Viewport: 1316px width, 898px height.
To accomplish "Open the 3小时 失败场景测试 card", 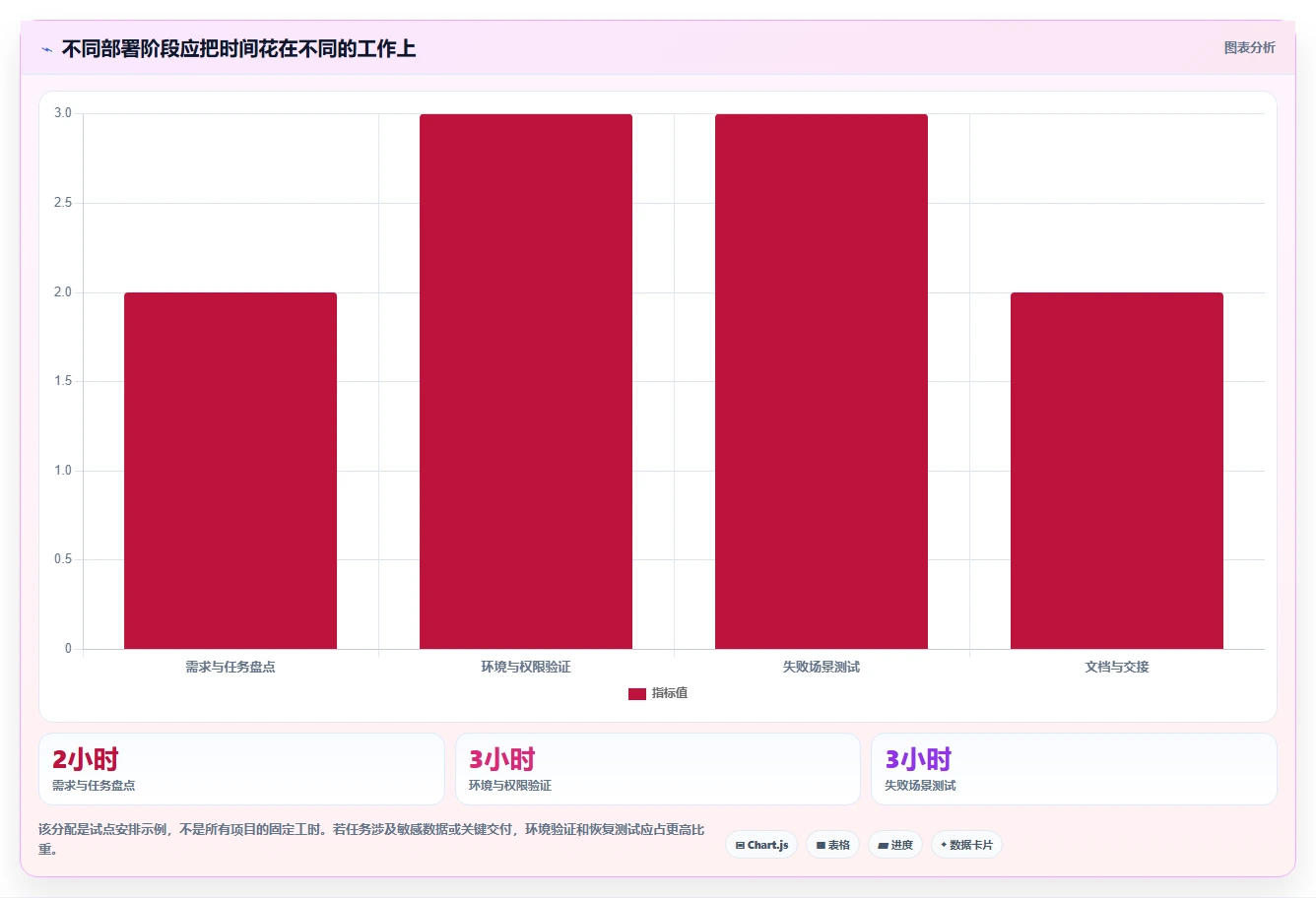I will pos(1074,769).
